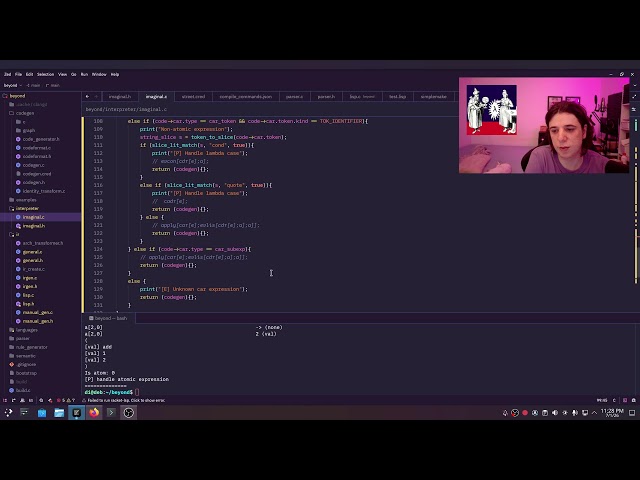
Task: Collapse the codegen folder
Action: 22,113
